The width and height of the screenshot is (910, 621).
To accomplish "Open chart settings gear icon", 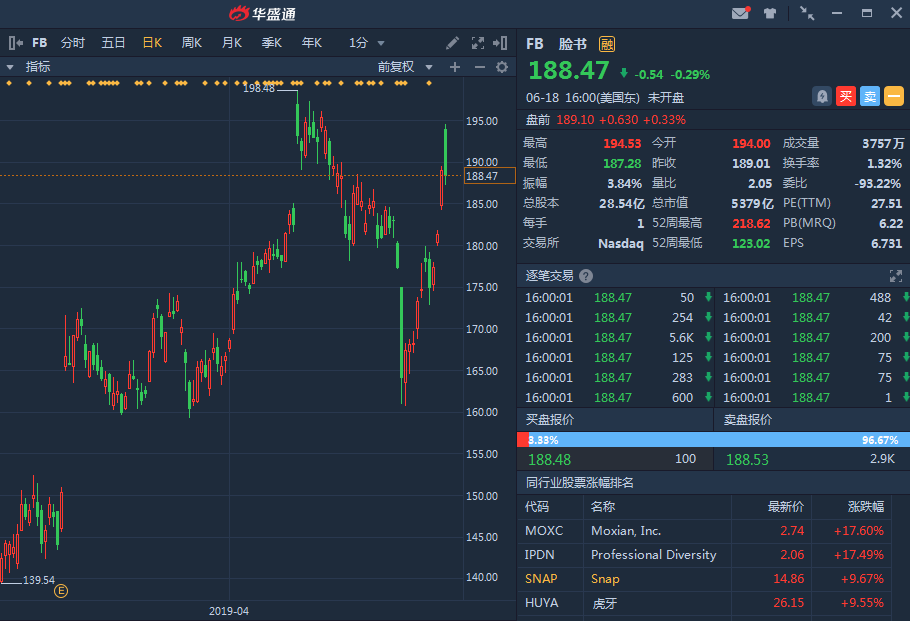I will click(x=502, y=67).
